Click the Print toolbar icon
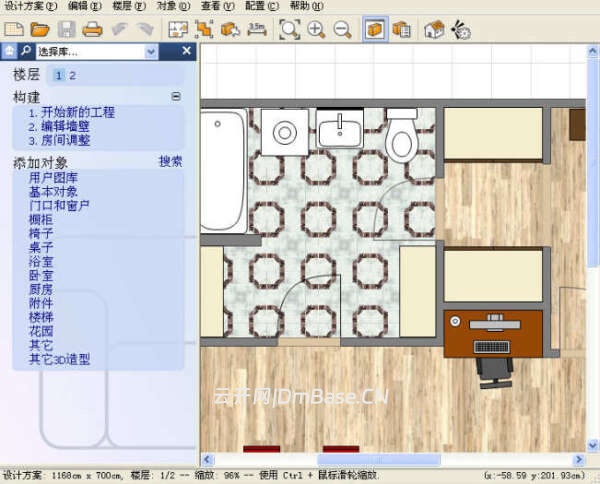Viewport: 600px width, 484px height. (92, 30)
